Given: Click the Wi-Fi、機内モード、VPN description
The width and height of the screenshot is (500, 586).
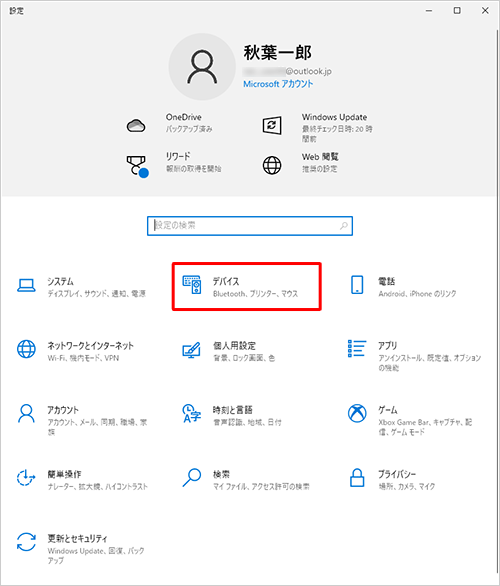Looking at the screenshot, I should coord(83,358).
